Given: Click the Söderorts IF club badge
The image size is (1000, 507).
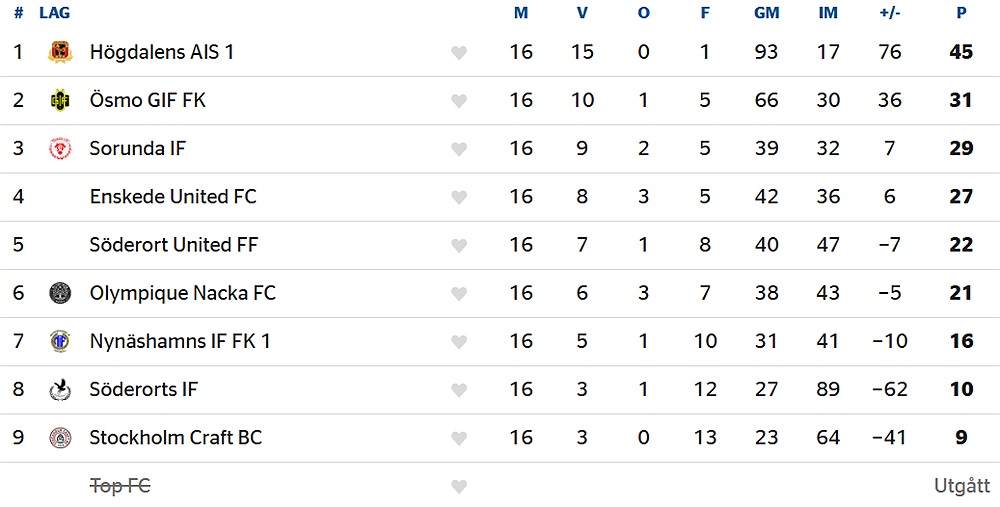Looking at the screenshot, I should pyautogui.click(x=60, y=389).
